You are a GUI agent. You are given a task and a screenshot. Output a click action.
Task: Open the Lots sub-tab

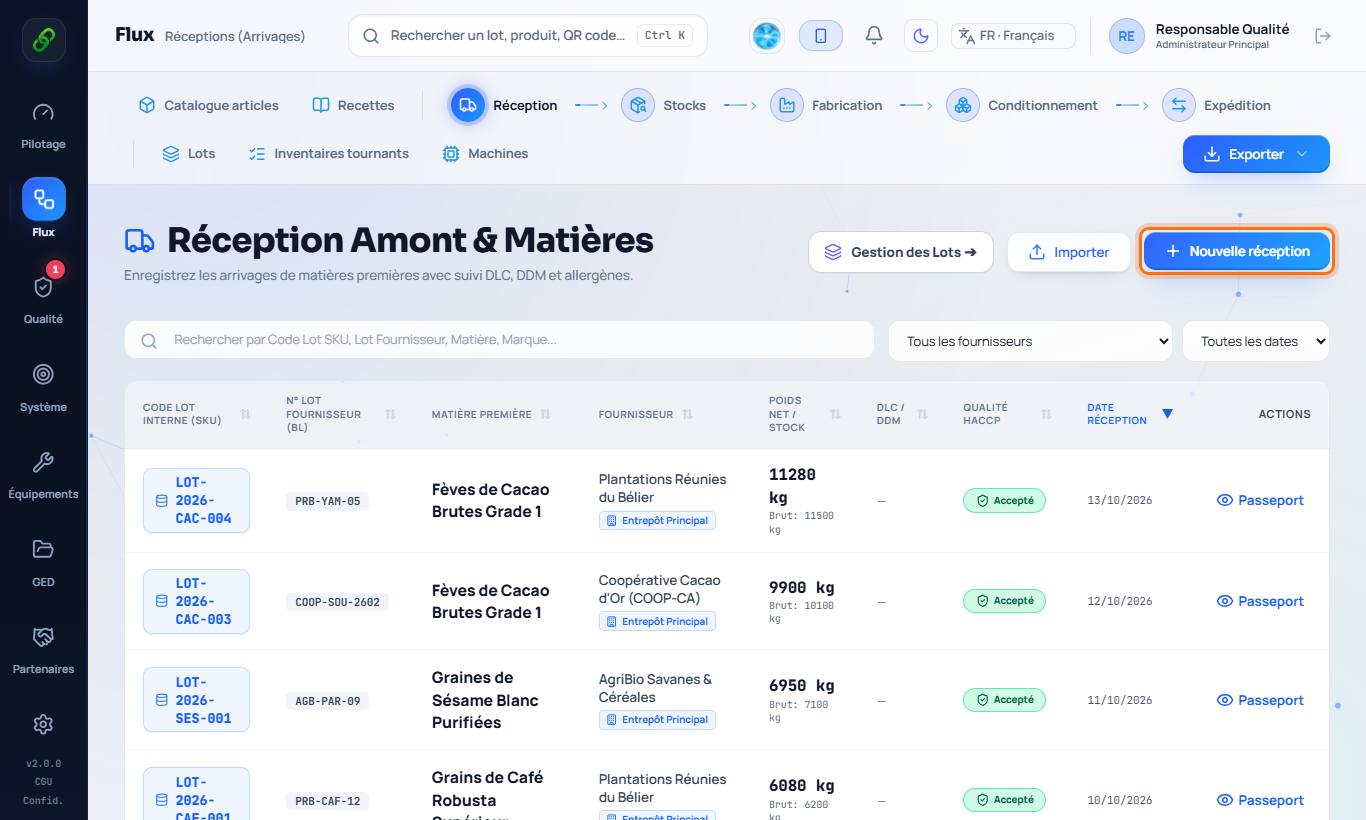[188, 154]
